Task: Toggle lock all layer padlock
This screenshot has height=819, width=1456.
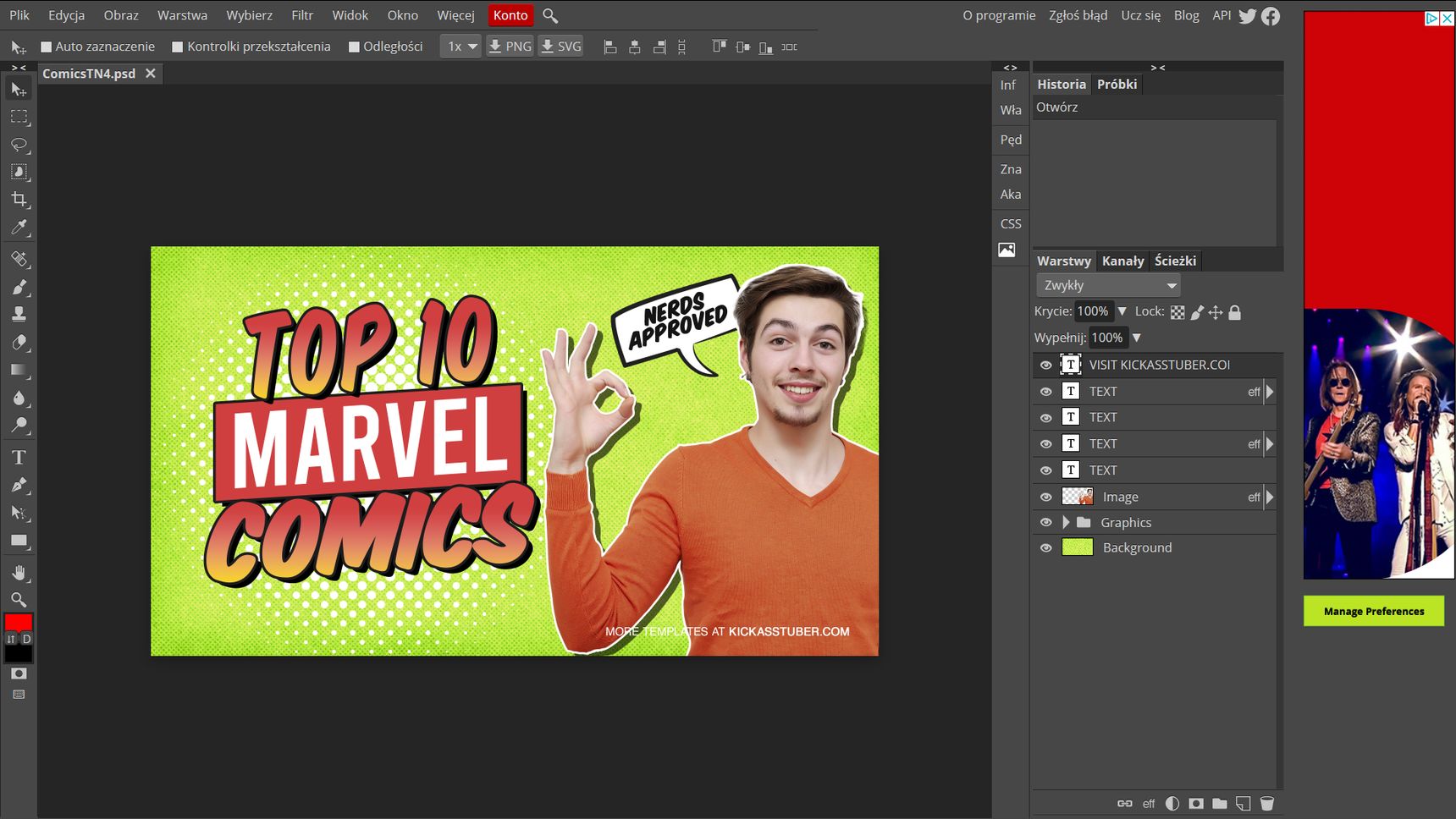Action: 1235,312
